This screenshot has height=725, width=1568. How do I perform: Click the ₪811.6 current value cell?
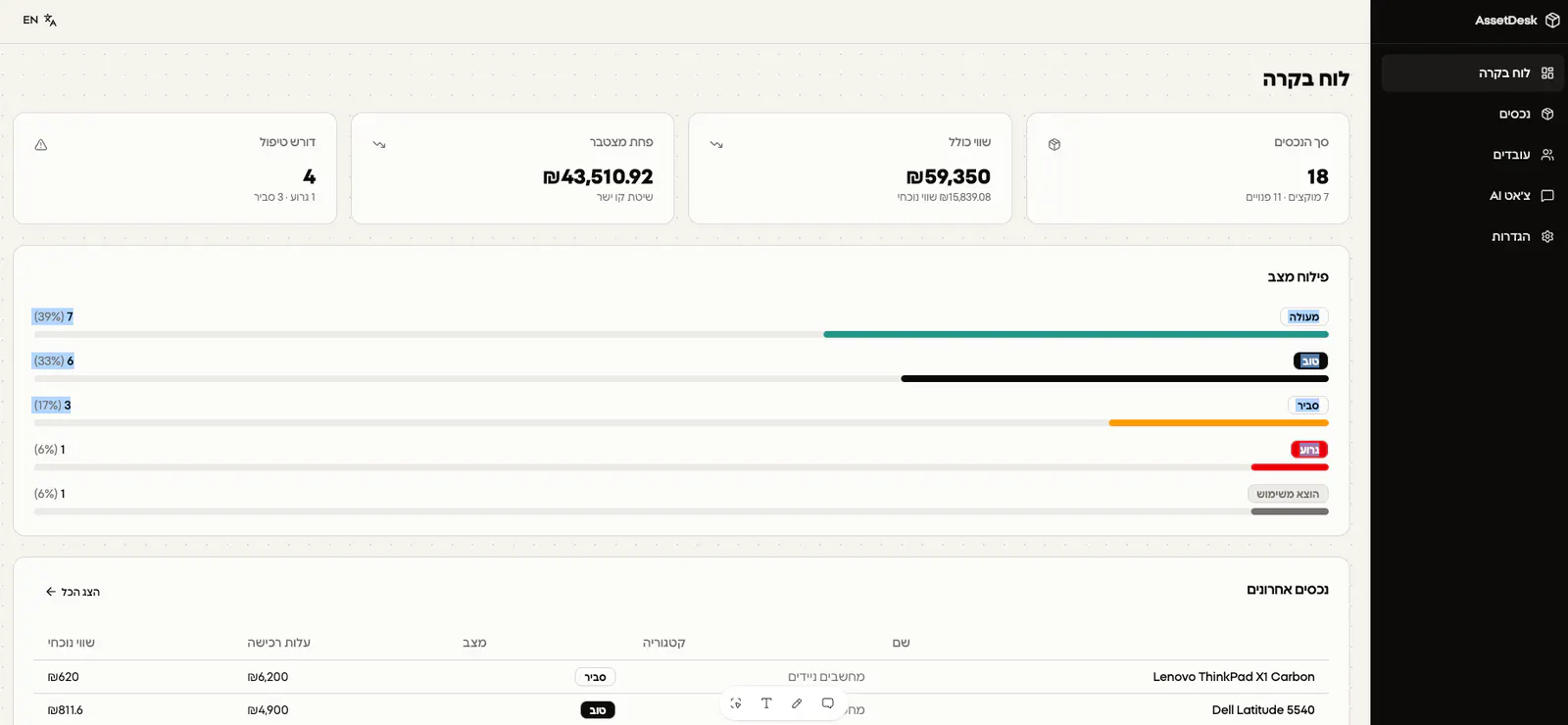[x=66, y=710]
